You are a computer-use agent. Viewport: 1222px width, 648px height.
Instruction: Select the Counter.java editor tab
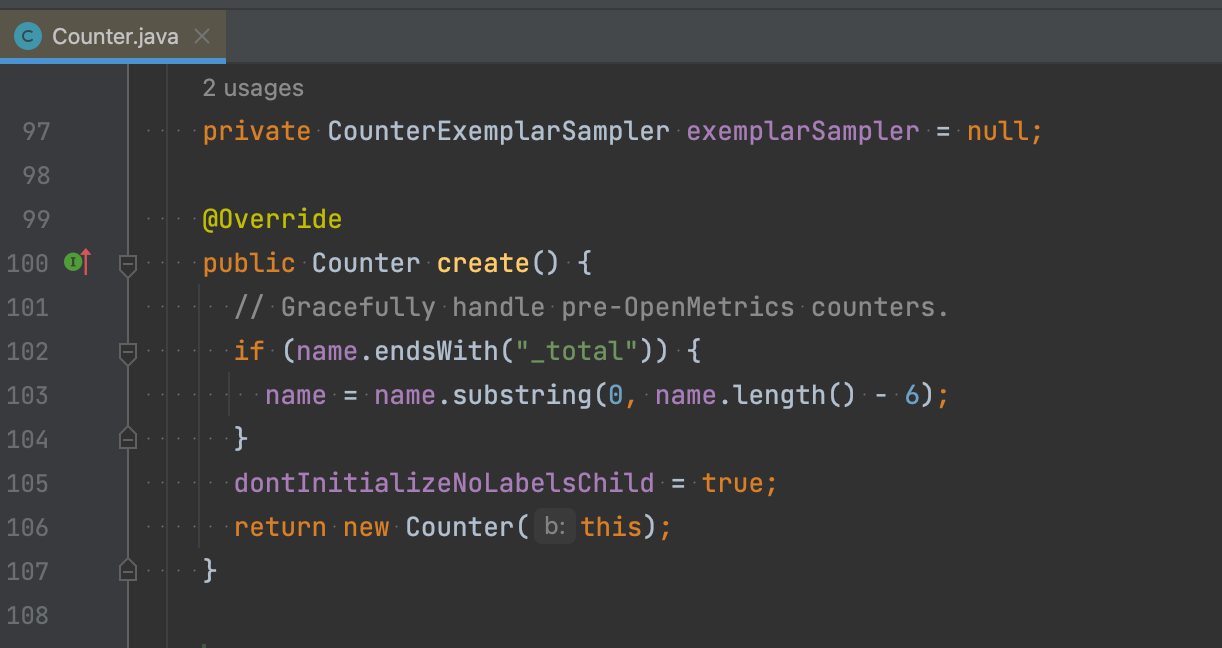coord(113,37)
